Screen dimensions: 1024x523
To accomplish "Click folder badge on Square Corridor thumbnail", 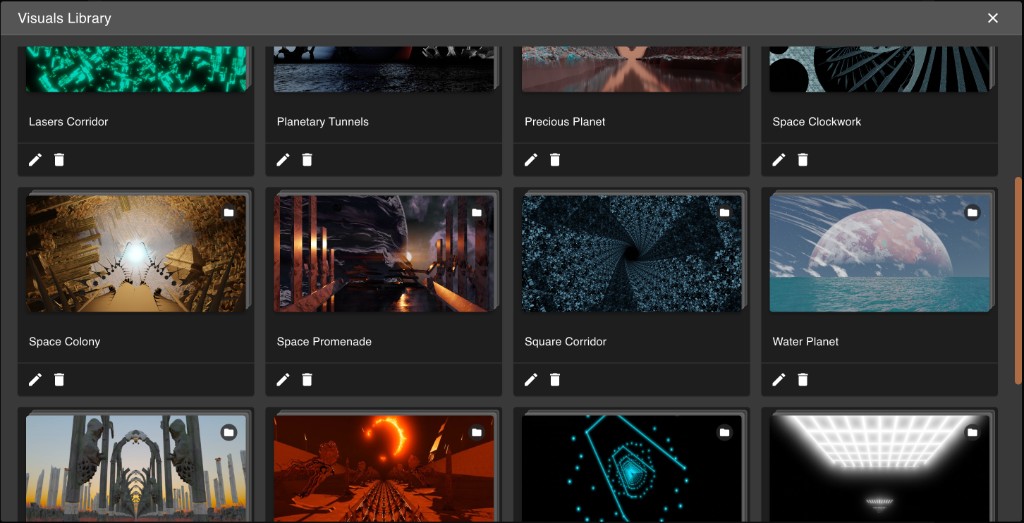I will point(724,212).
